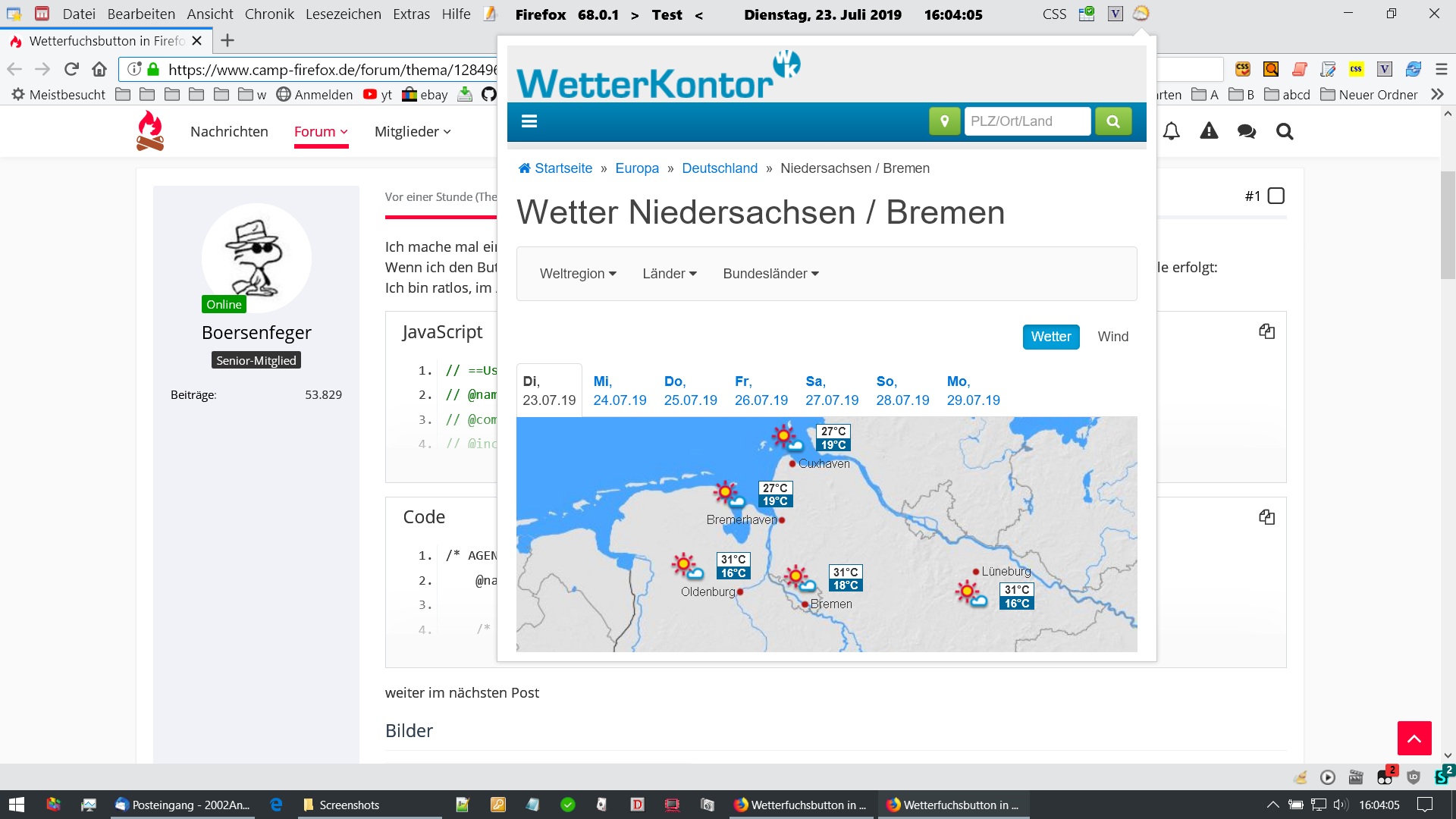This screenshot has width=1456, height=819.
Task: Click into the PLZ/Ort/Land search field
Action: [x=1027, y=121]
